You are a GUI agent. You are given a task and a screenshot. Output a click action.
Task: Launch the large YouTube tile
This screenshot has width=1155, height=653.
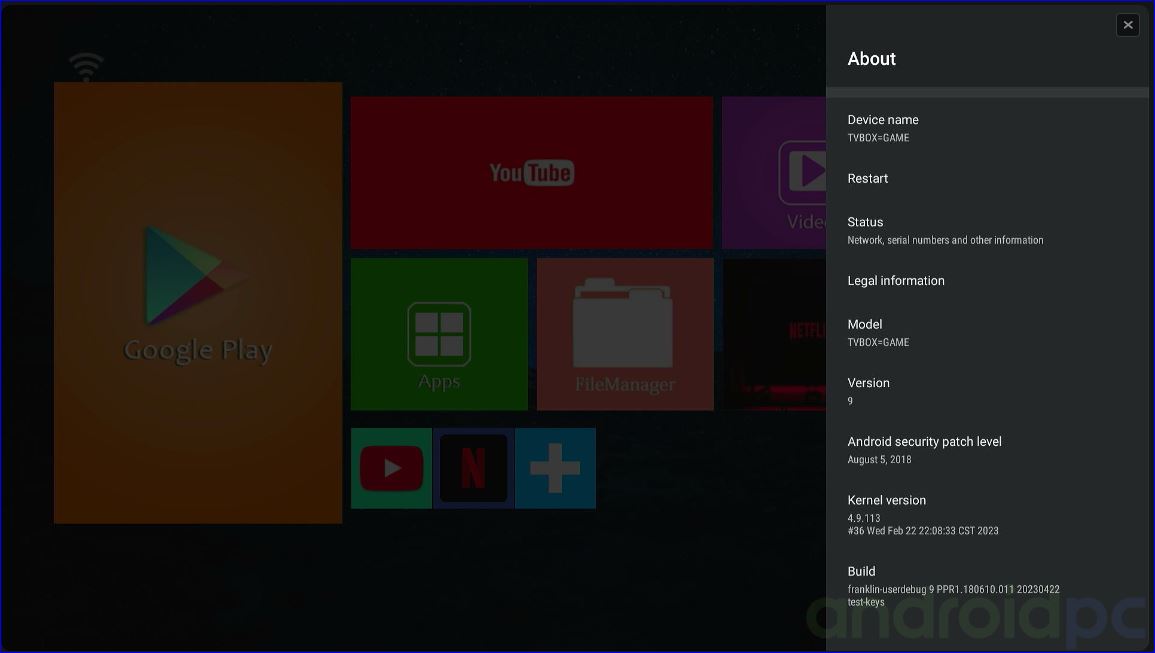(531, 173)
